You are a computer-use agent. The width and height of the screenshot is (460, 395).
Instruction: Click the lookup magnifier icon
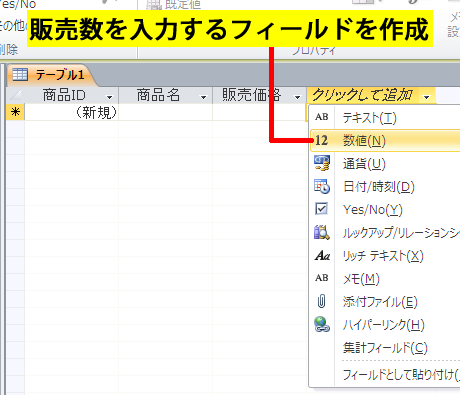(322, 232)
